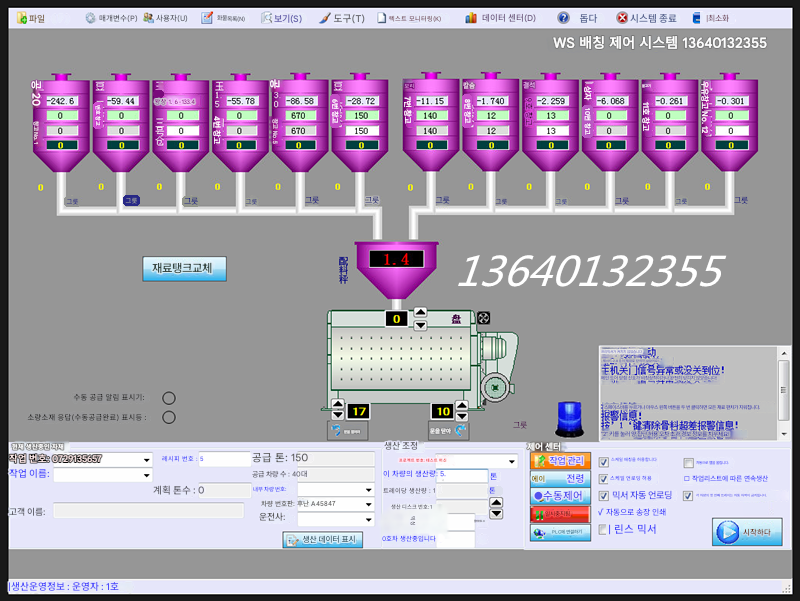Select the 수동 공급 알림 표시기 radio indicator
The height and width of the screenshot is (601, 800).
point(169,398)
